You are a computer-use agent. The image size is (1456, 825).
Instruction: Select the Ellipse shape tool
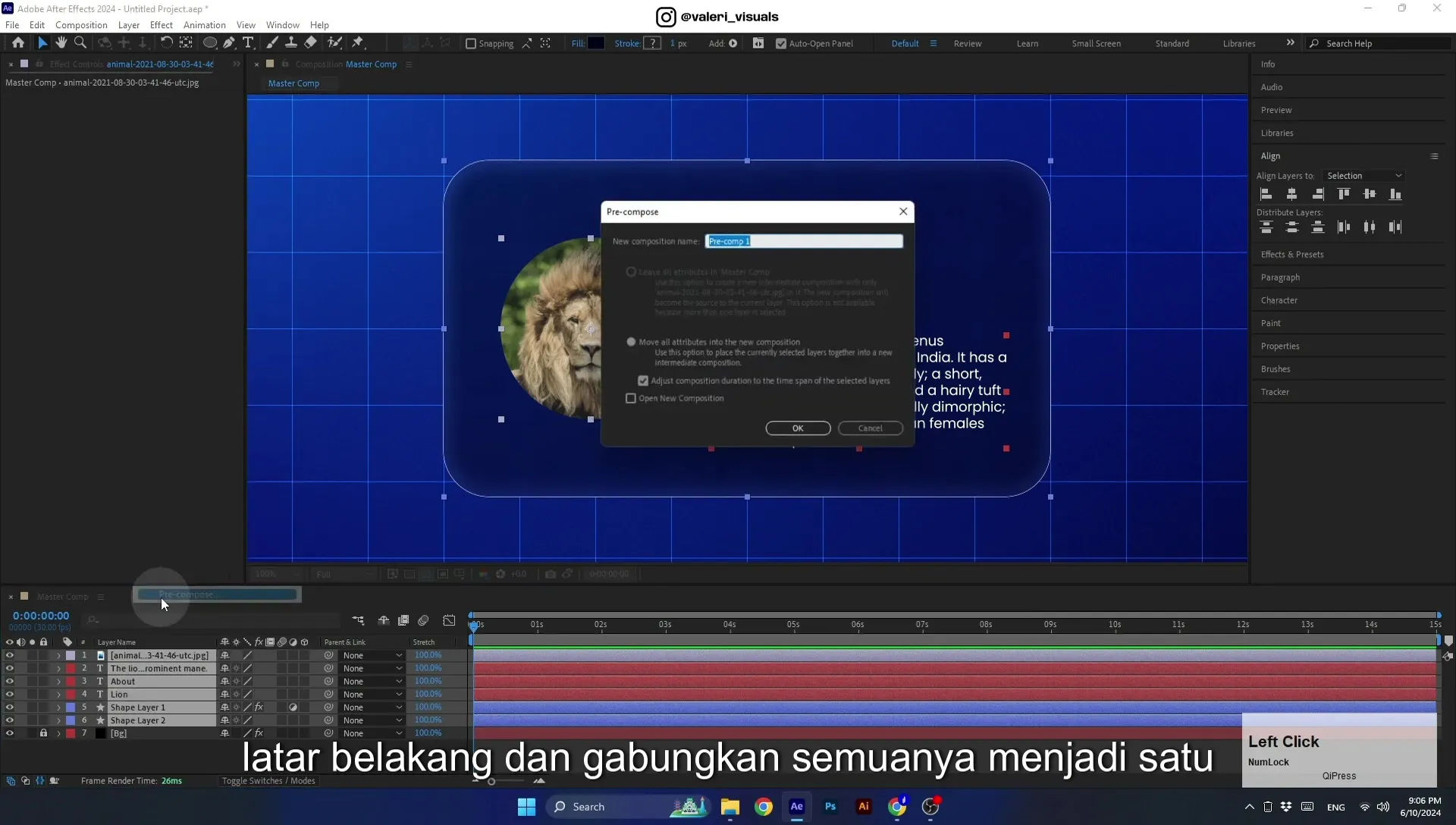click(210, 43)
